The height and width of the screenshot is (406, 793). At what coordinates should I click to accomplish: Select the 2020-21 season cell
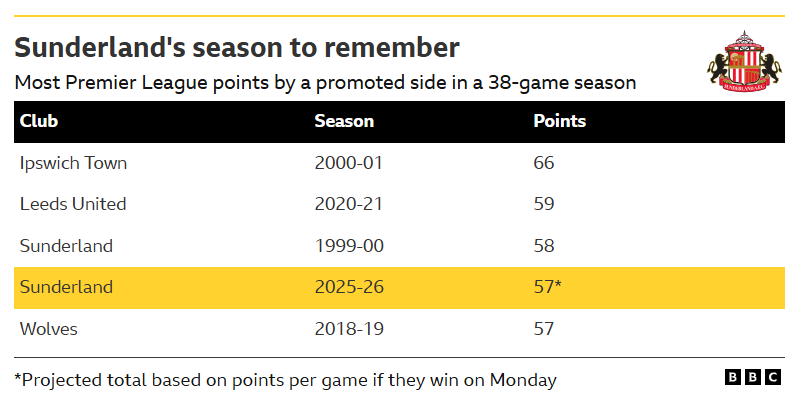click(349, 204)
